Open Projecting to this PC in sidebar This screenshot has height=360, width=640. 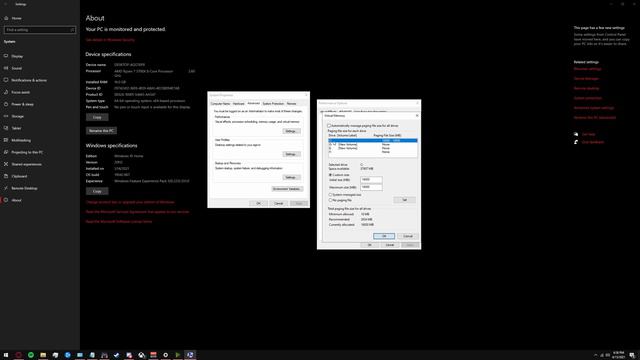27,152
